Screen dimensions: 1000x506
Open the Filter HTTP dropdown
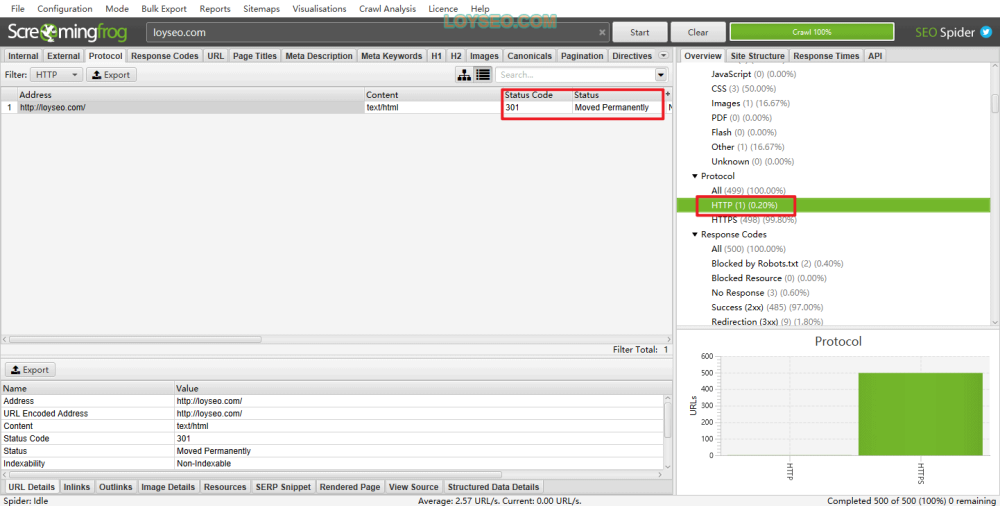[56, 75]
